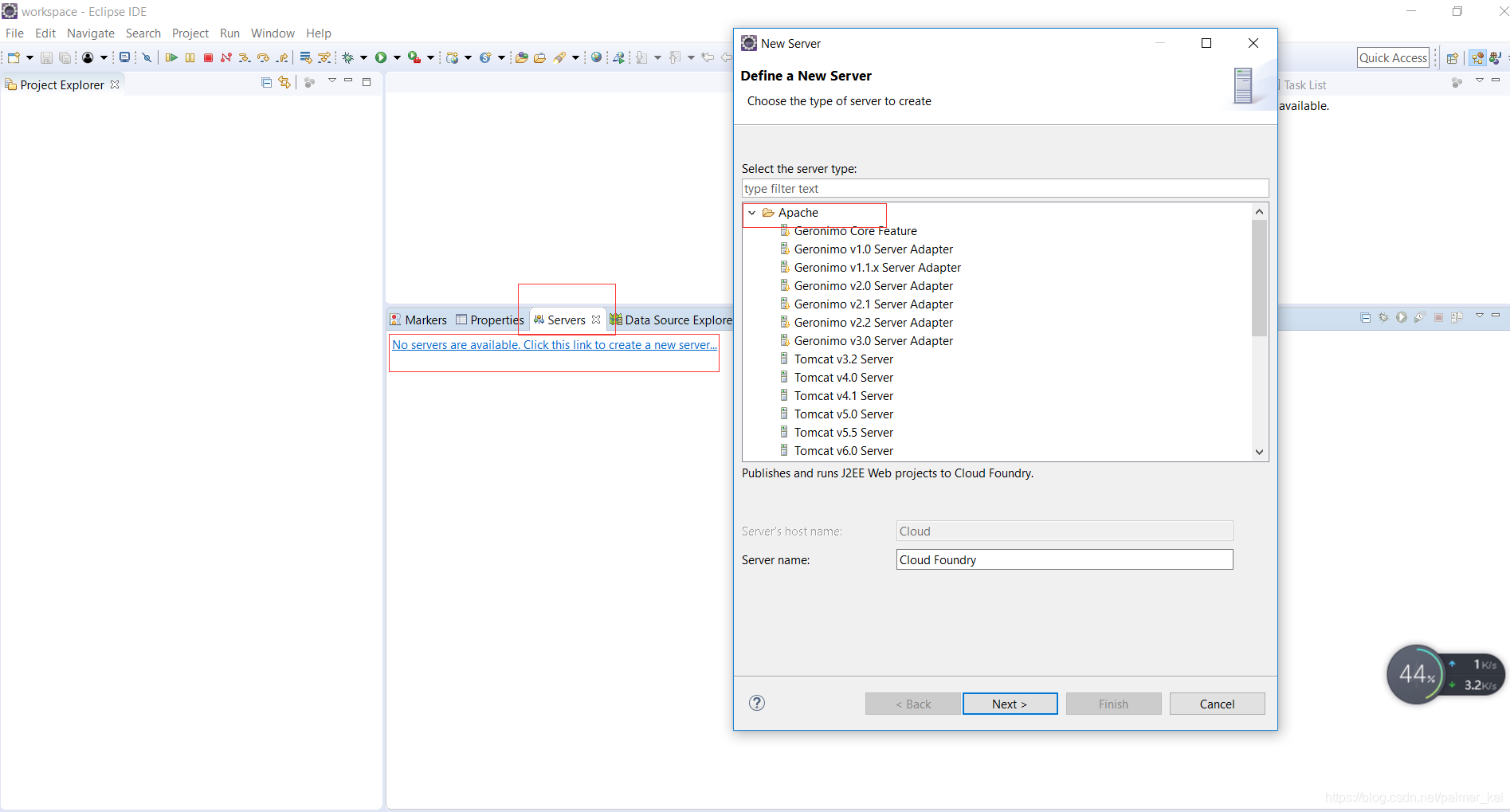Select Geronimo v3.0 Server Adapter
The width and height of the screenshot is (1510, 812).
(873, 341)
